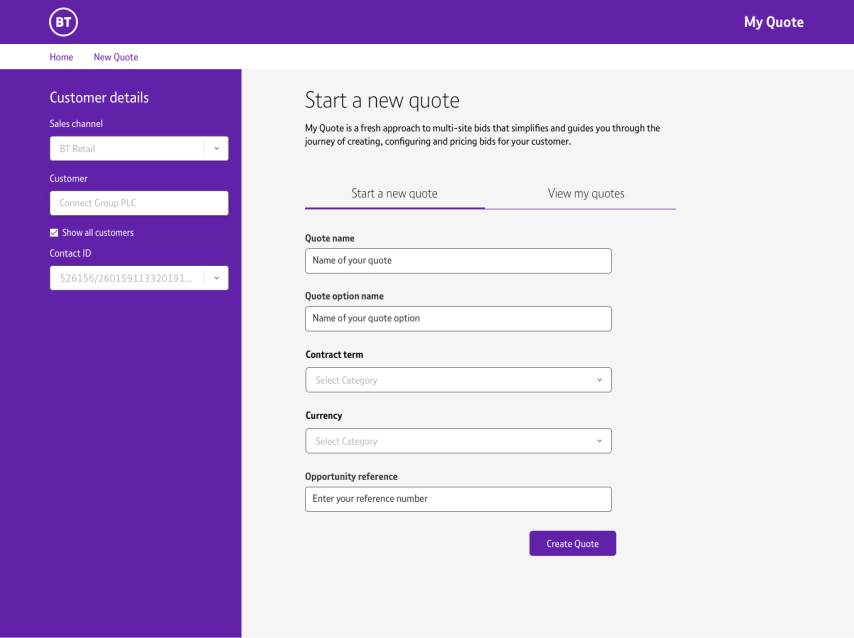This screenshot has width=854, height=638.
Task: Click the BT logo icon
Action: tap(63, 22)
